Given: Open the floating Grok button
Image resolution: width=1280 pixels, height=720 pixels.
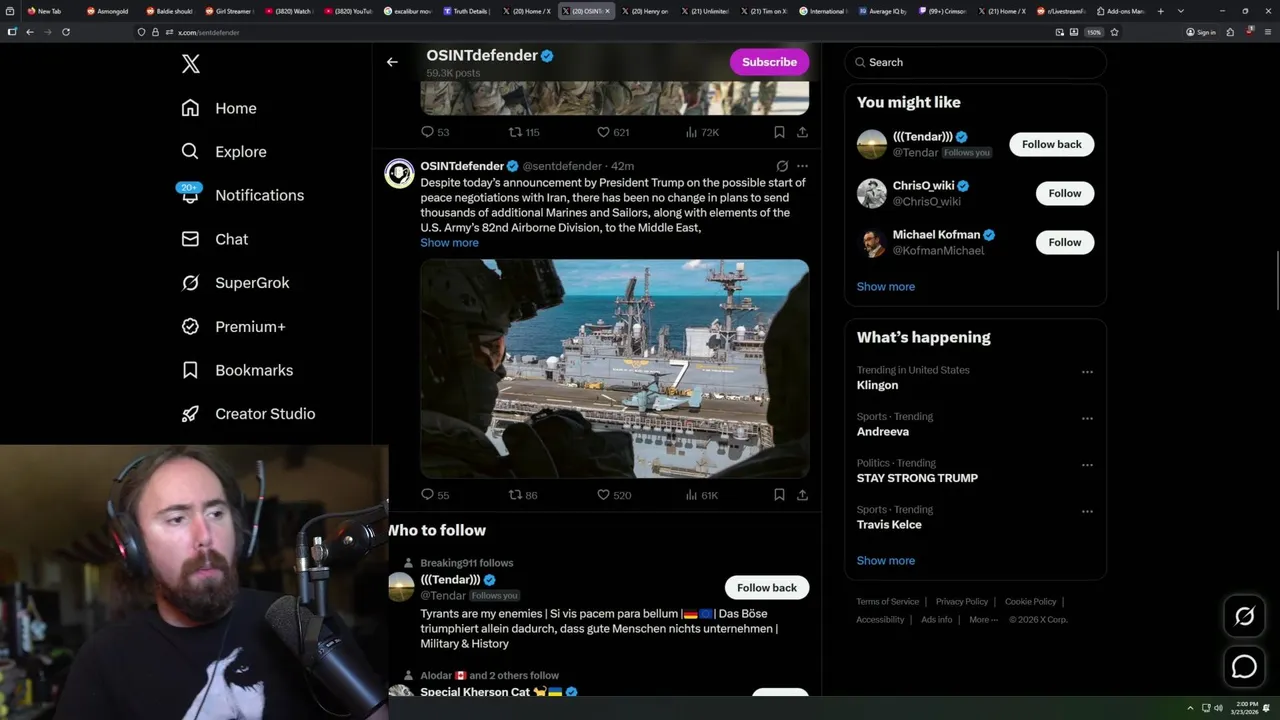Looking at the screenshot, I should [1244, 617].
